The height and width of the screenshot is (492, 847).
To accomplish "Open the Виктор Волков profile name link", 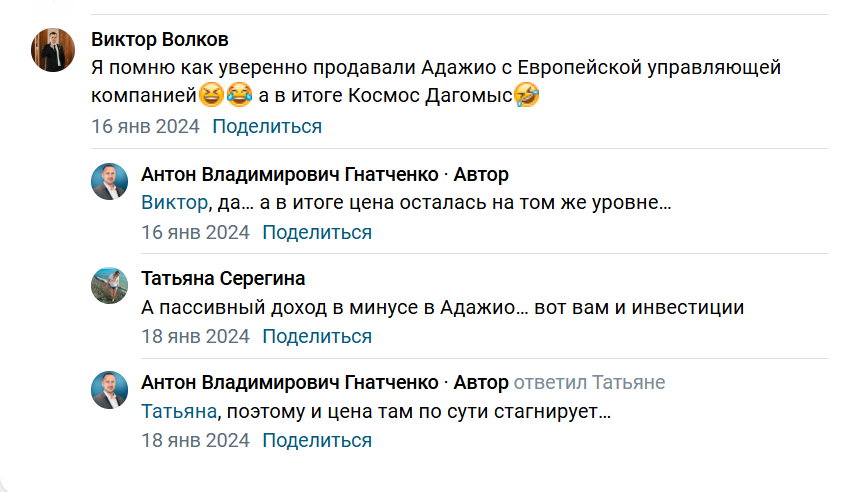I will tap(160, 40).
